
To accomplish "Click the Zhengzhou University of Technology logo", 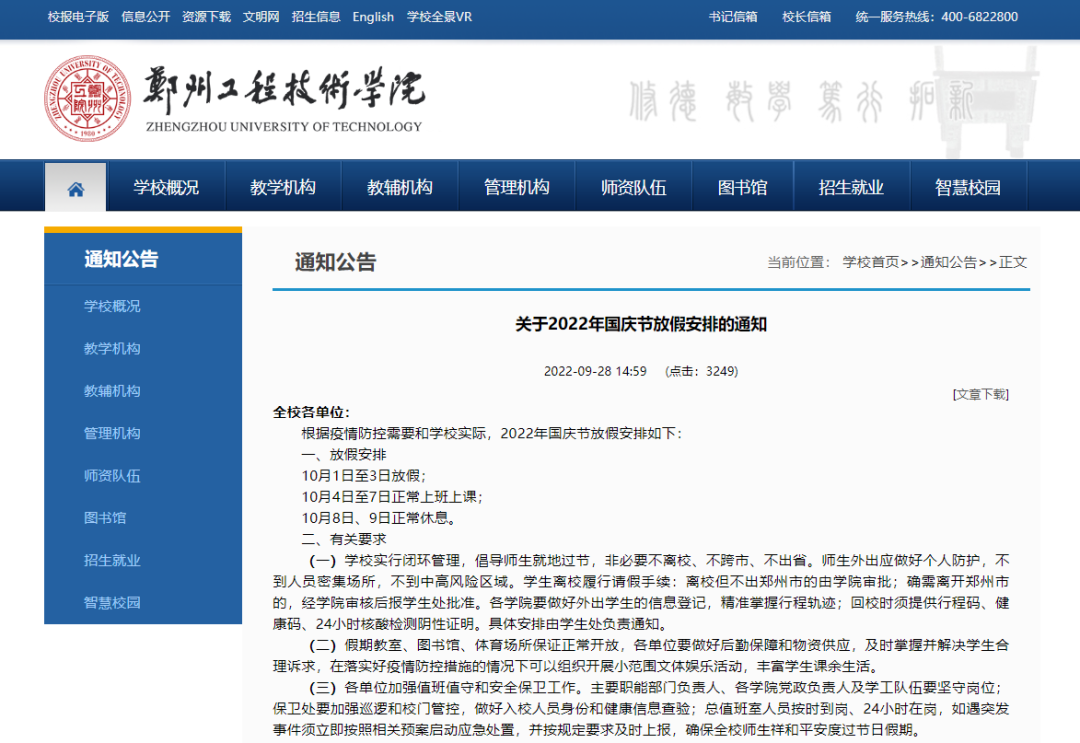I will tap(87, 98).
